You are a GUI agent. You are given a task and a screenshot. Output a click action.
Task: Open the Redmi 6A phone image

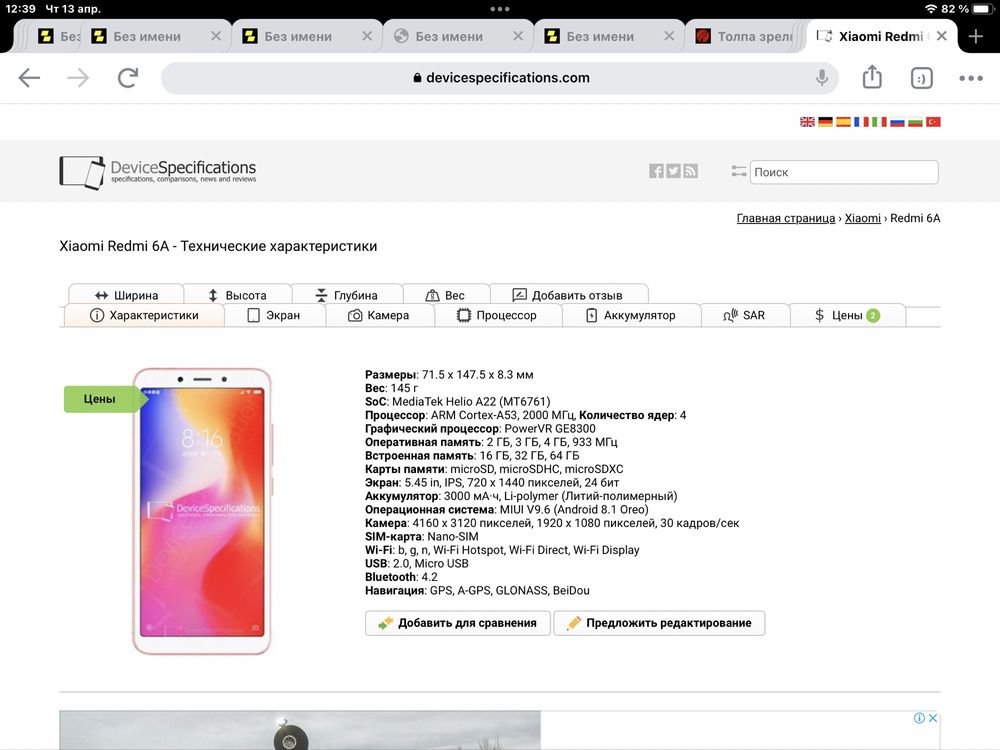pos(202,511)
